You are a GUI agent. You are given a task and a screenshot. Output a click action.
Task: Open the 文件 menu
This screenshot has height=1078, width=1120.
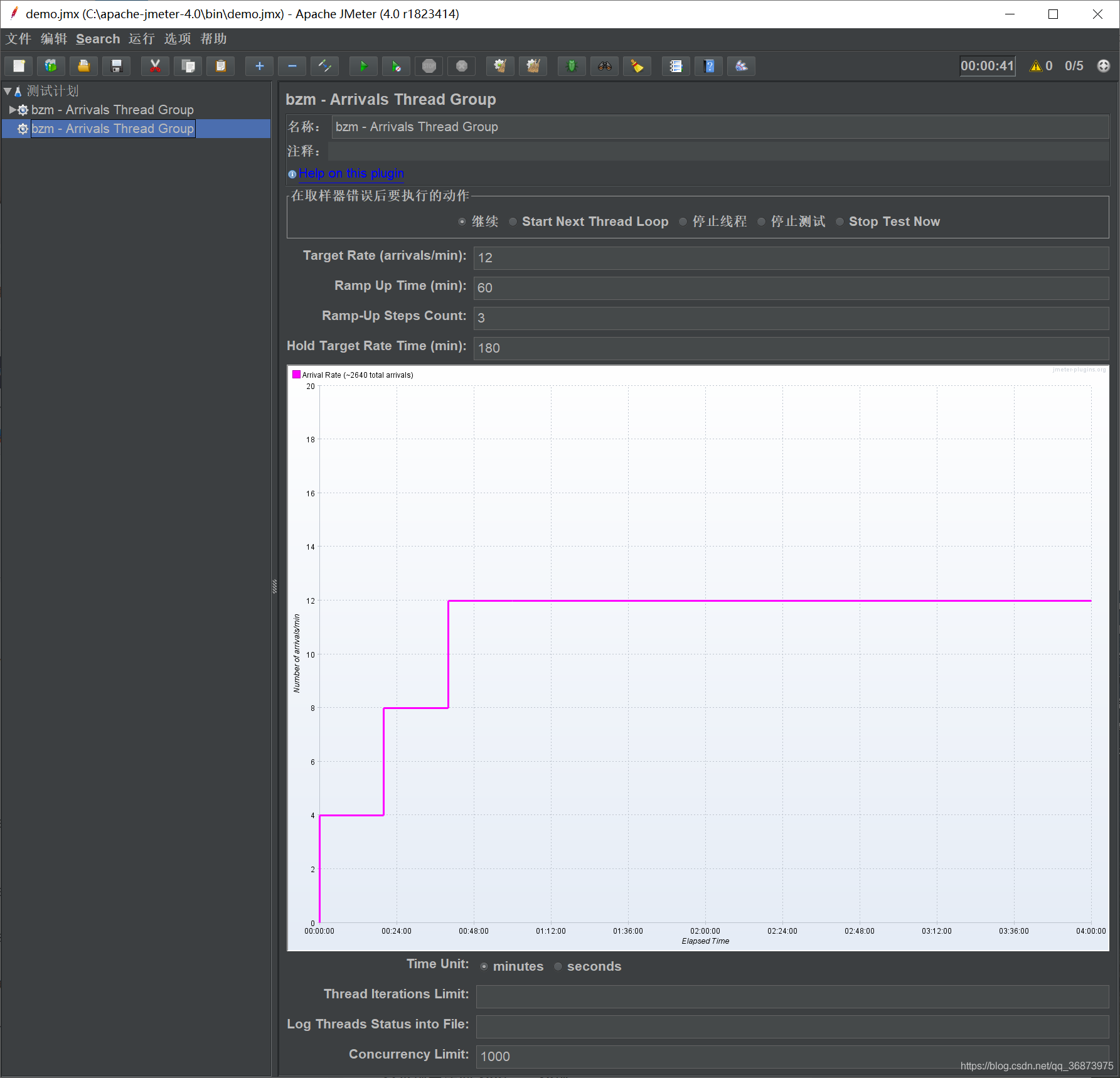coord(19,39)
